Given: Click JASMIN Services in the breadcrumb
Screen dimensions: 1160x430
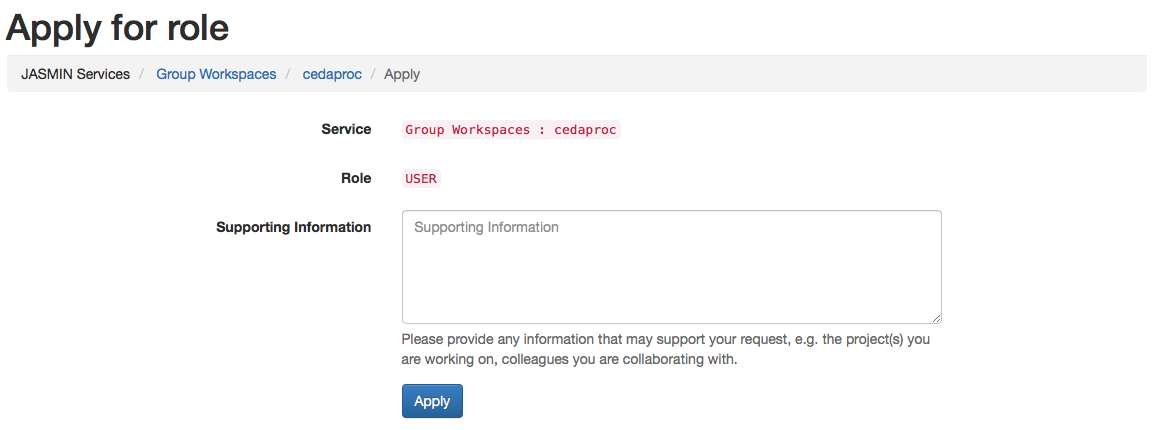Looking at the screenshot, I should 76,74.
